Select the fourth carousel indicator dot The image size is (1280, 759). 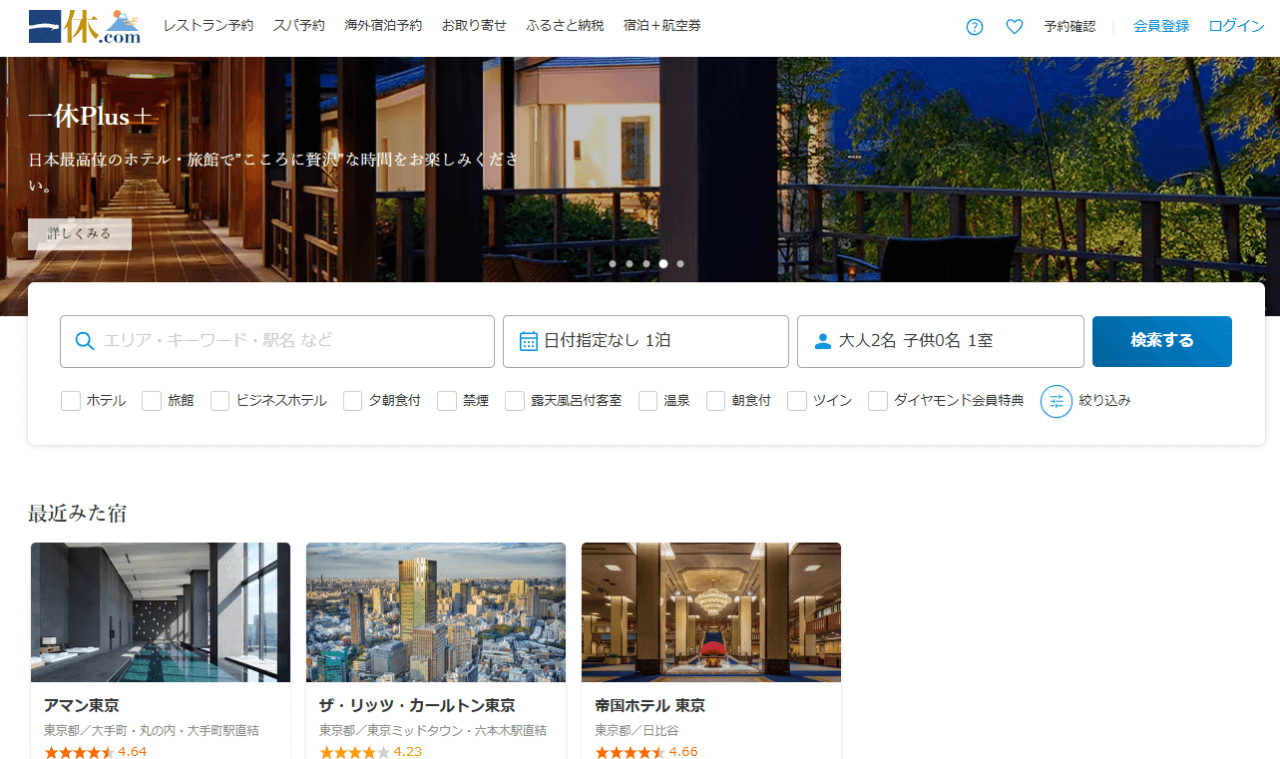pyautogui.click(x=663, y=263)
